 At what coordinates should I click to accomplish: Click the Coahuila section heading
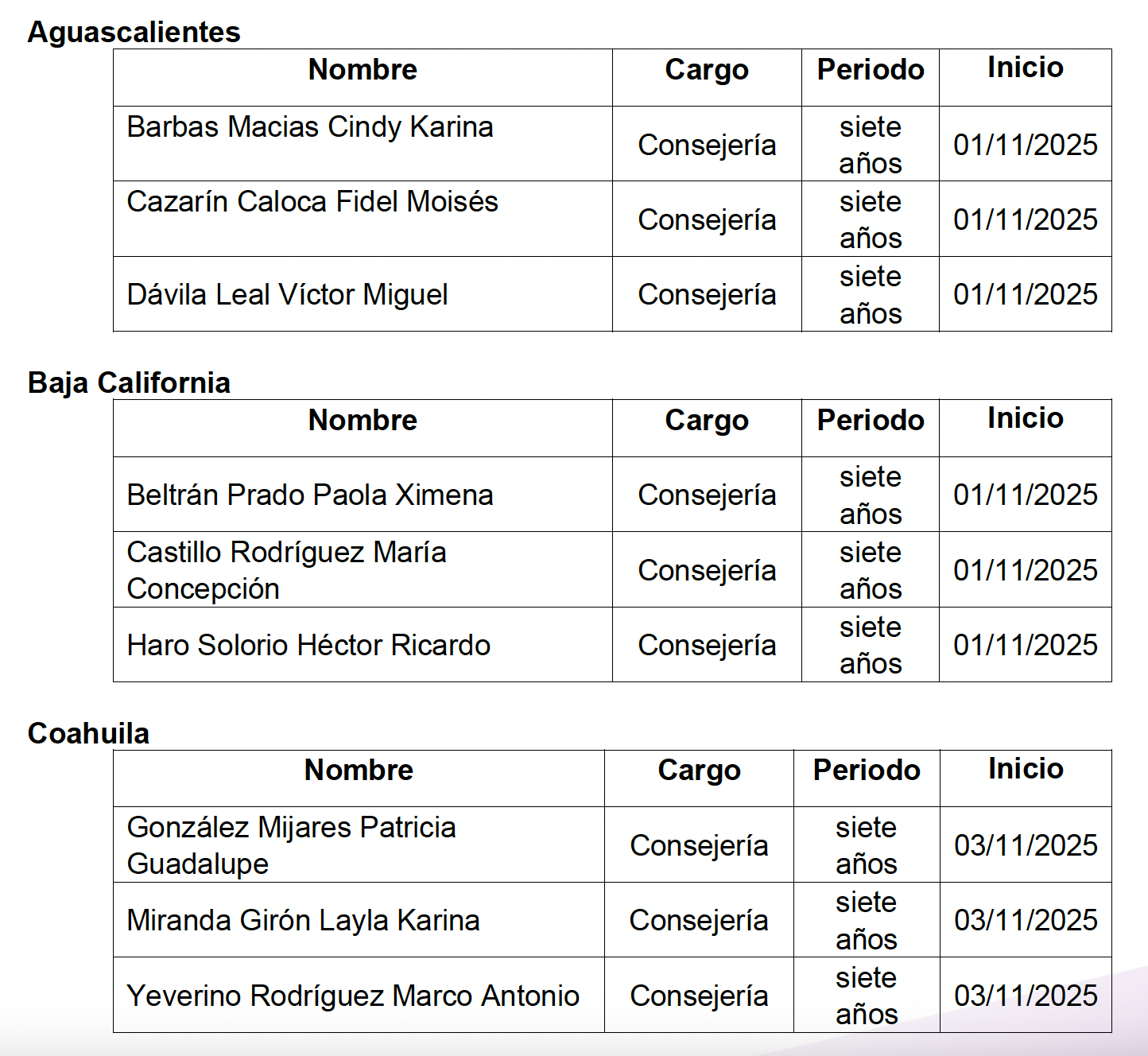(x=88, y=733)
